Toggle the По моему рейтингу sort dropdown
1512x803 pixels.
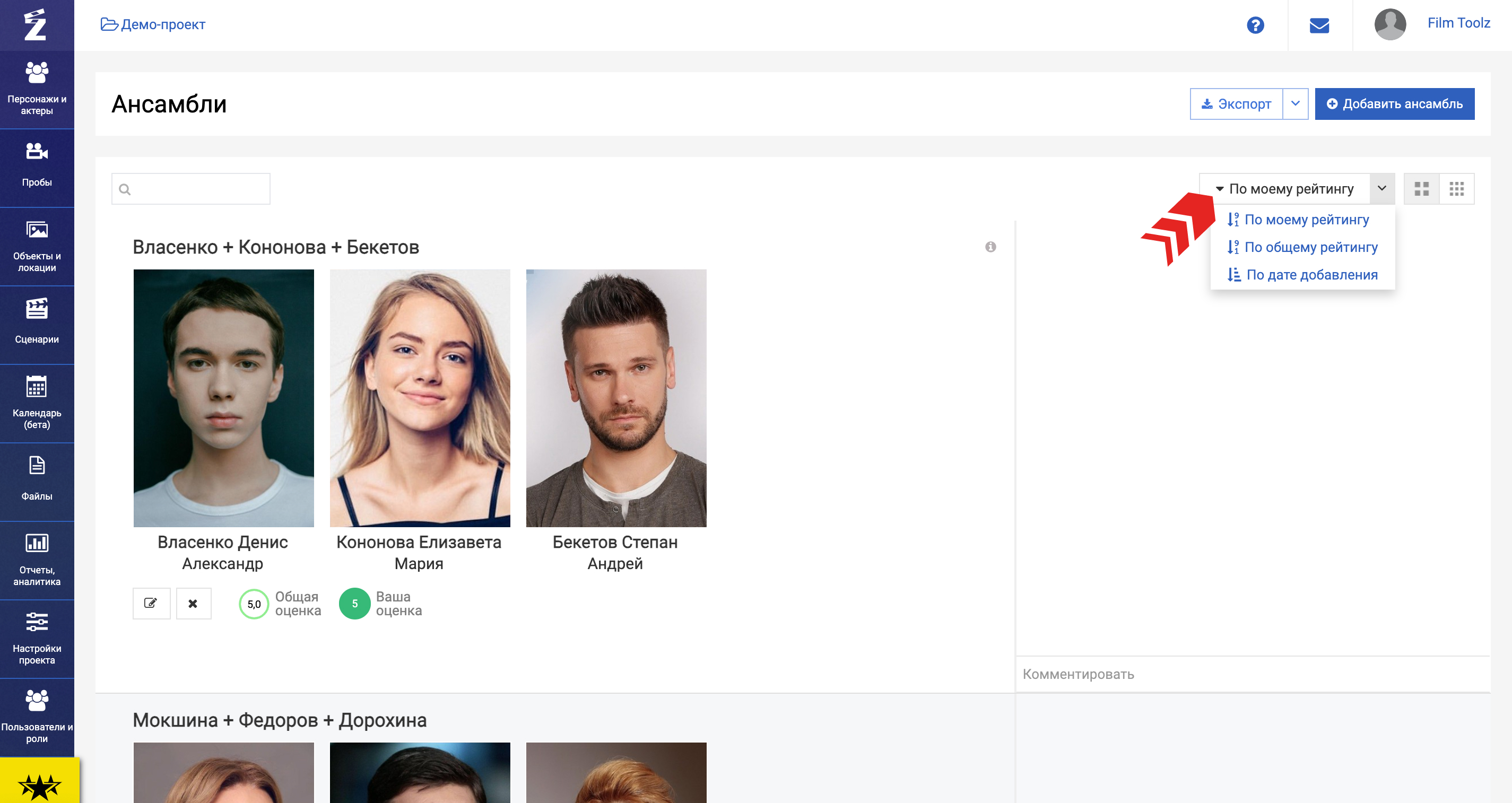click(x=1285, y=188)
